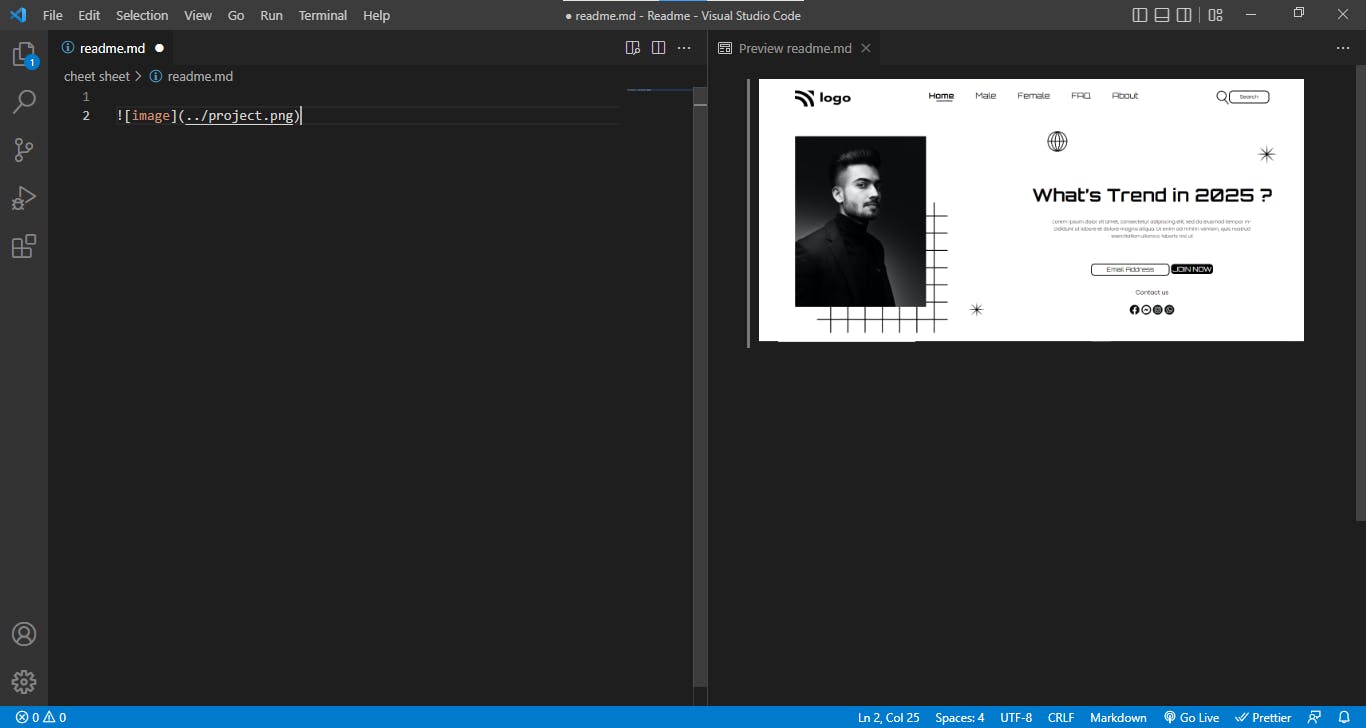The image size is (1366, 728).
Task: Click the Go Live status button
Action: tap(1191, 717)
